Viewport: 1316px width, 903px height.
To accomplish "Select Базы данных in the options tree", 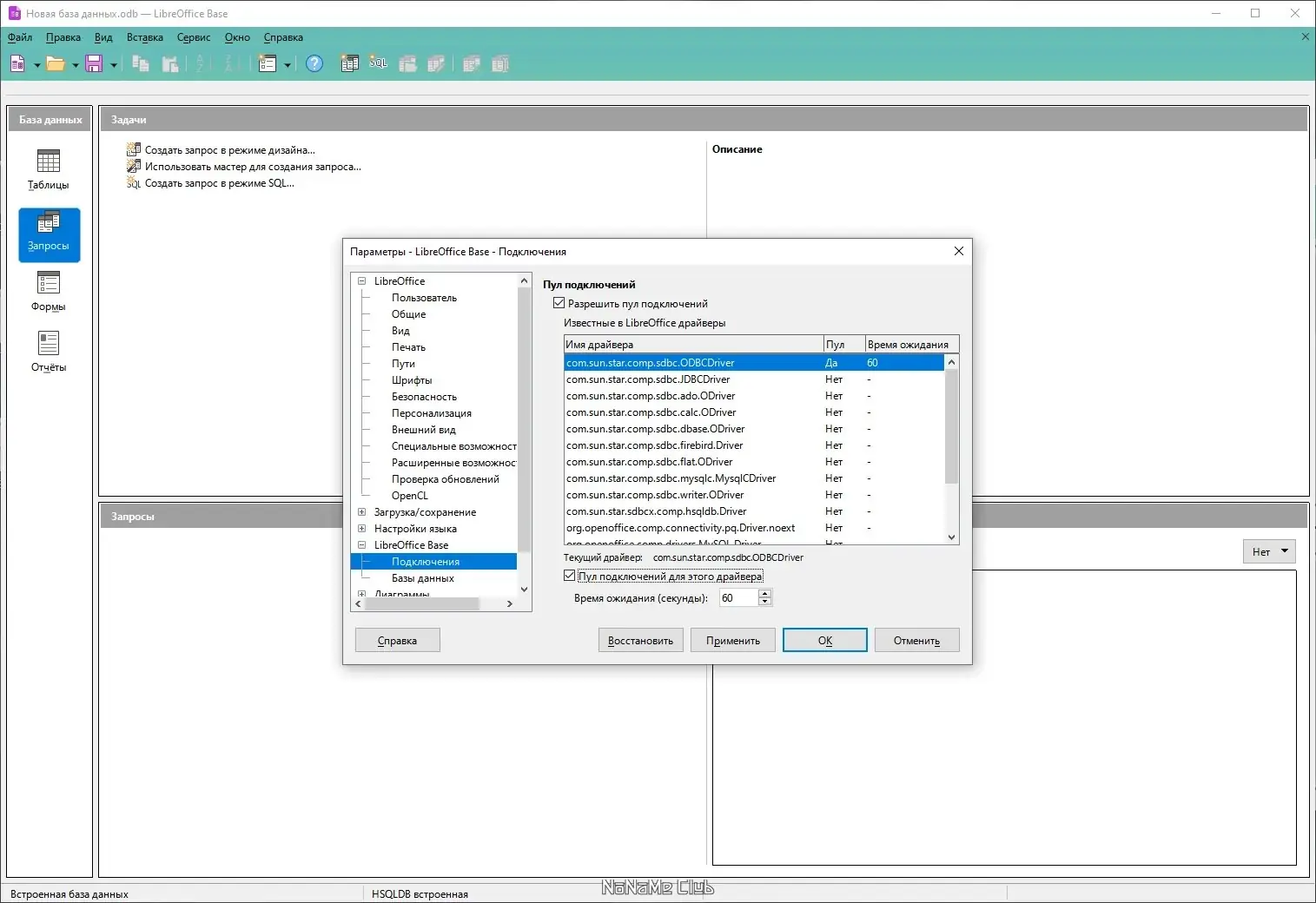I will pyautogui.click(x=423, y=577).
